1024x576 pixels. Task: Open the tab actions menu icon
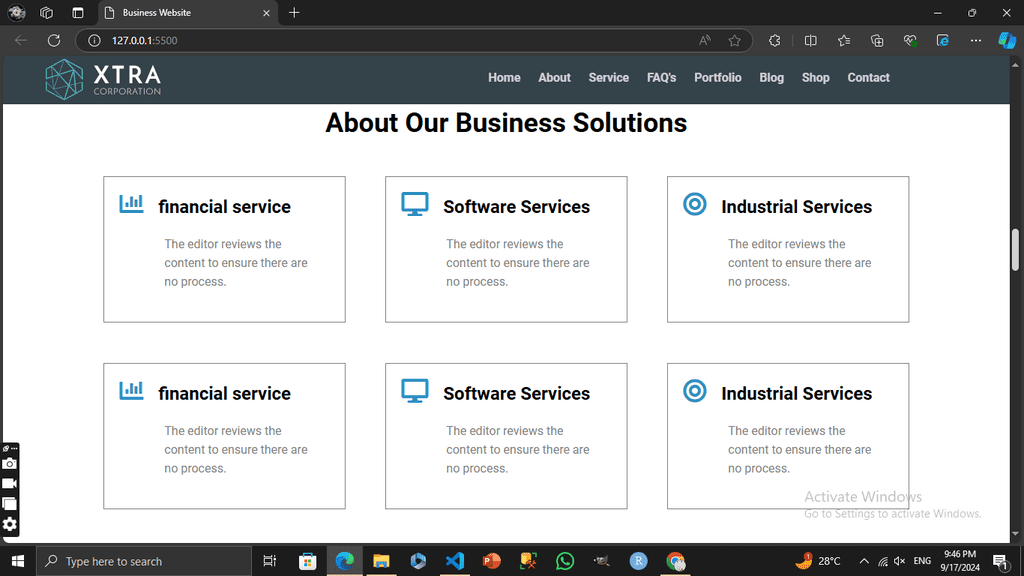click(x=78, y=13)
